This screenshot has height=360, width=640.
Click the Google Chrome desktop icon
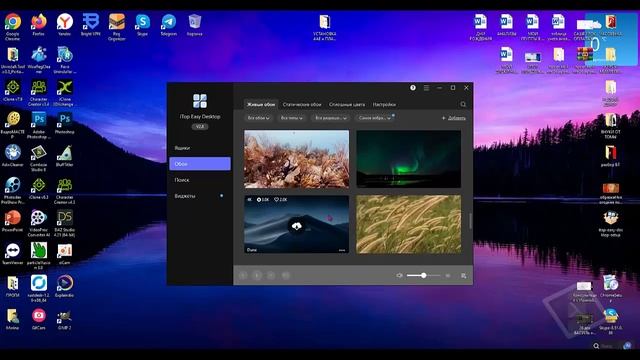tap(13, 27)
